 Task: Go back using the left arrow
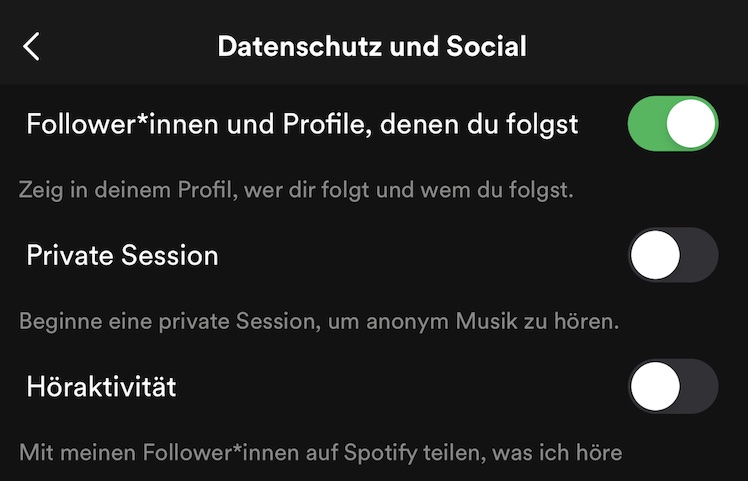32,46
